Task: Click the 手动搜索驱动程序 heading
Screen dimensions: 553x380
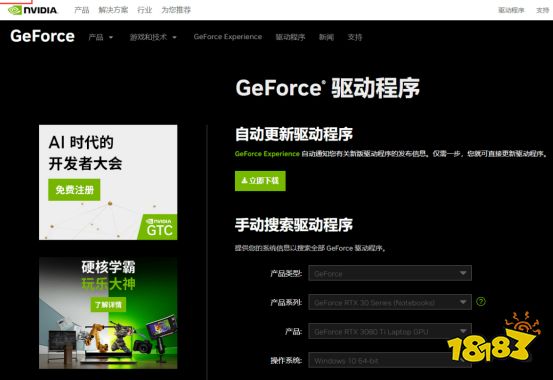Action: tap(294, 225)
